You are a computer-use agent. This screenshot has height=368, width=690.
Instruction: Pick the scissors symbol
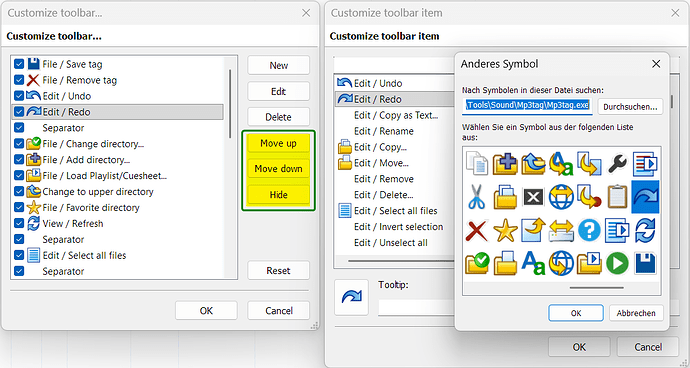click(x=477, y=196)
